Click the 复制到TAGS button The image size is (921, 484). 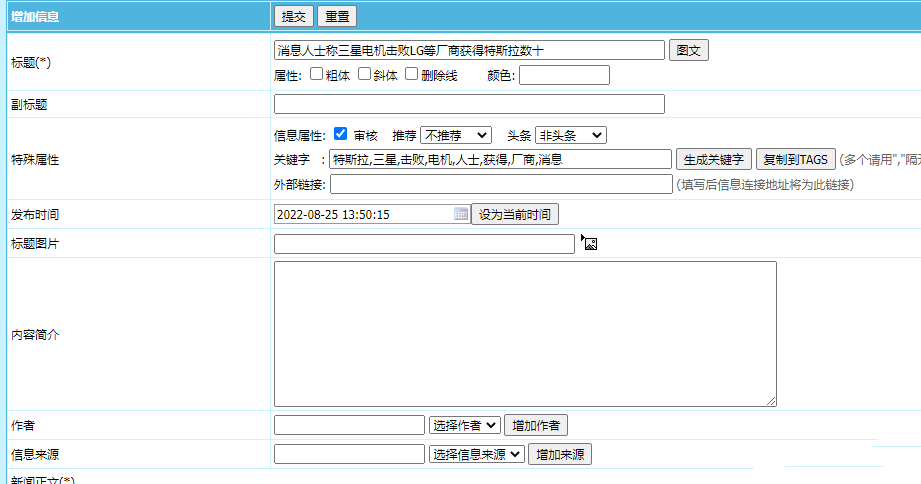[x=795, y=159]
